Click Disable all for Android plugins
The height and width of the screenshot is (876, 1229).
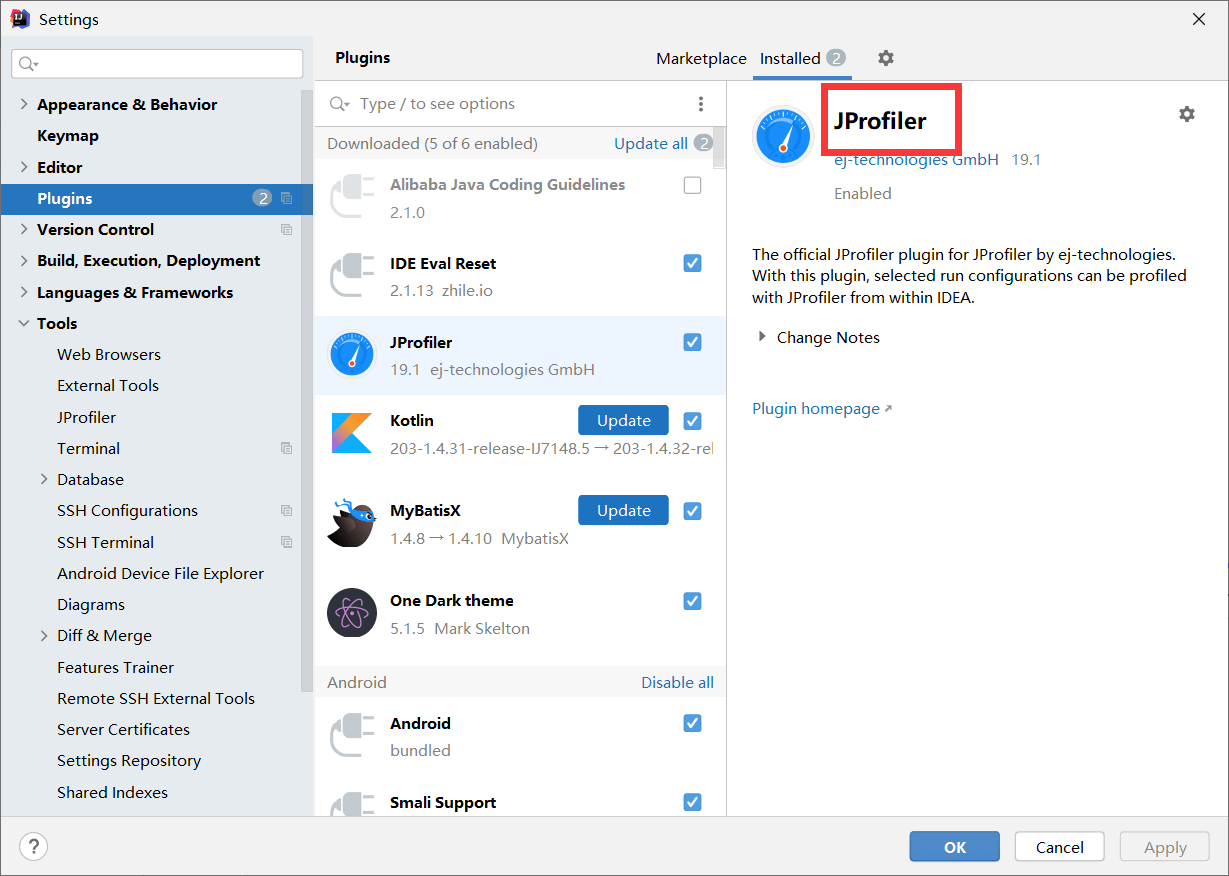click(677, 682)
